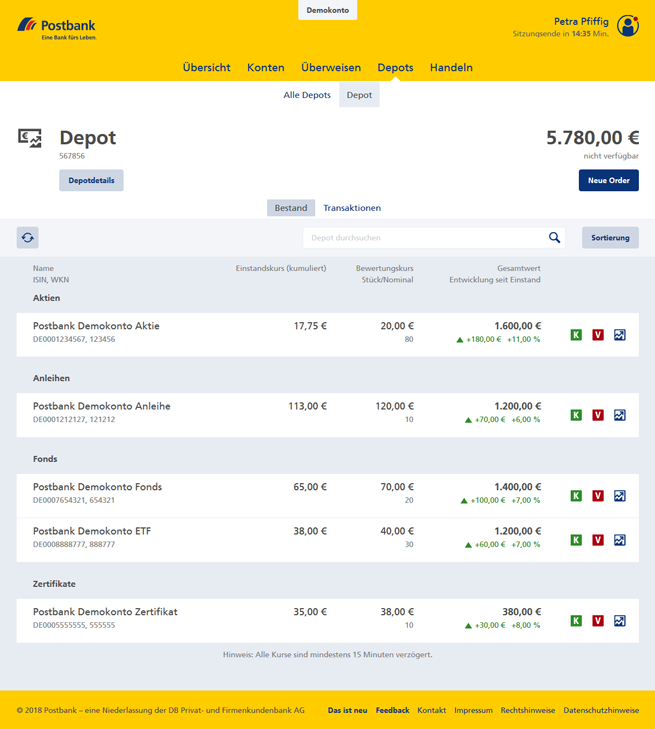
Task: Click the green K buy icon for Zertifikat
Action: coord(576,621)
